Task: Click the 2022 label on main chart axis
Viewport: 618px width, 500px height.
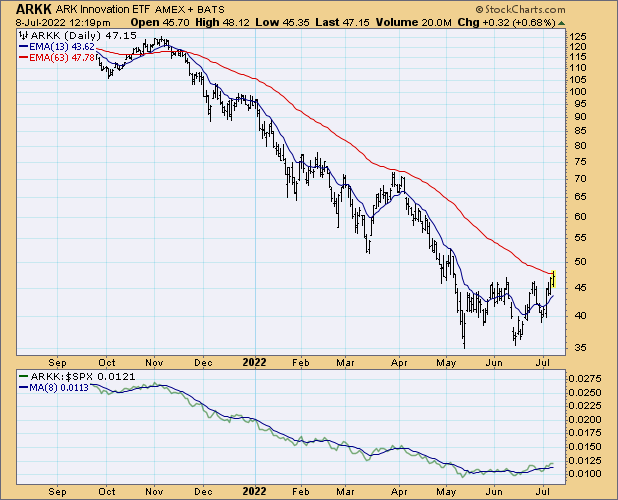Action: (x=256, y=361)
